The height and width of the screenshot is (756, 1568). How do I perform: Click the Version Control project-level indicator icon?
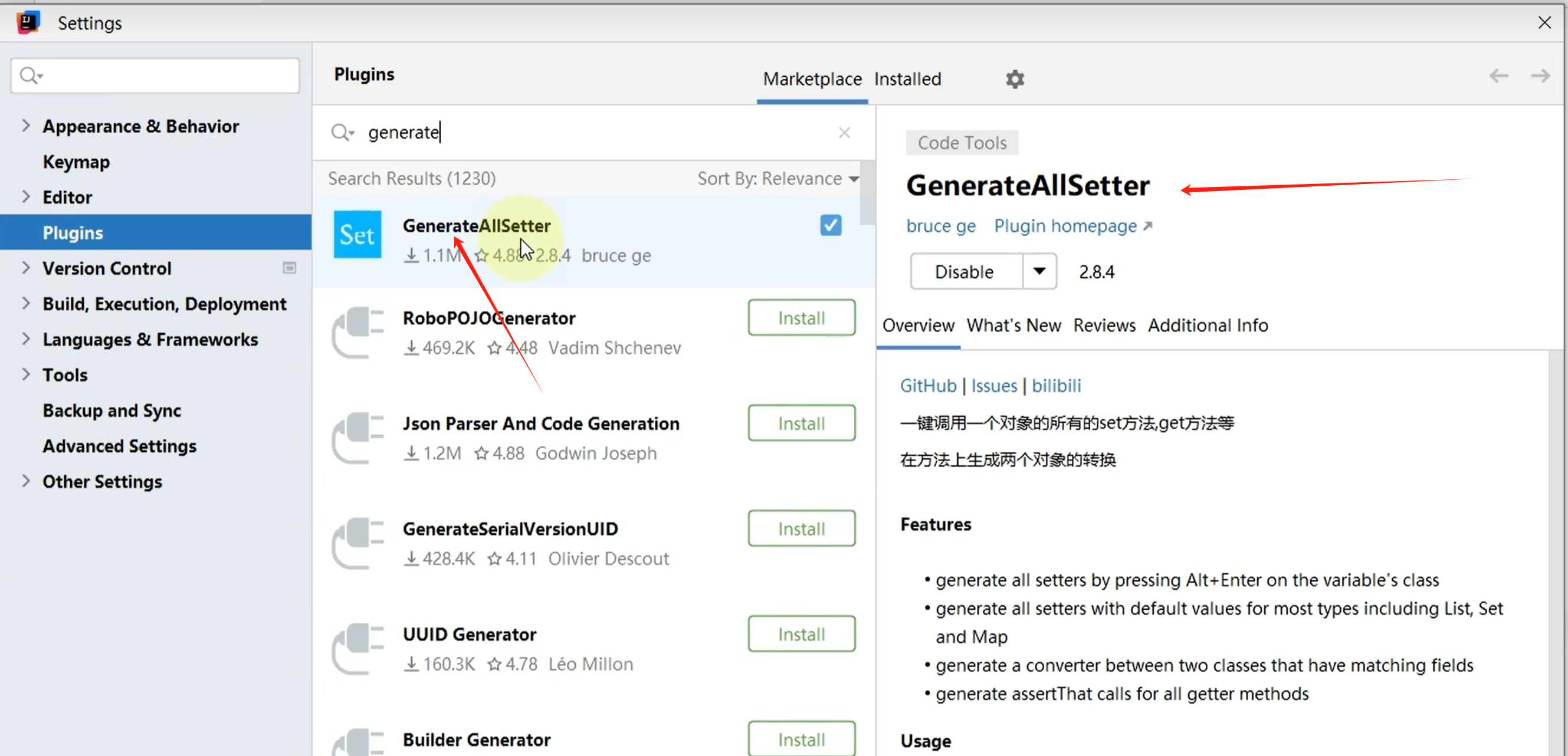tap(290, 268)
